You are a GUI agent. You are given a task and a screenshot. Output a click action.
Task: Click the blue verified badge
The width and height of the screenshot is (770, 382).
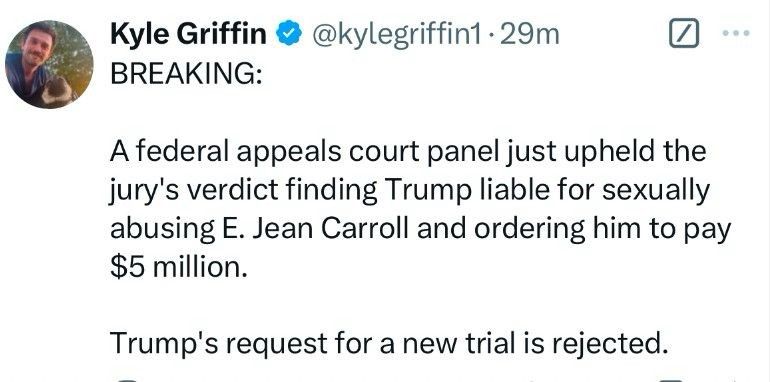(x=290, y=34)
